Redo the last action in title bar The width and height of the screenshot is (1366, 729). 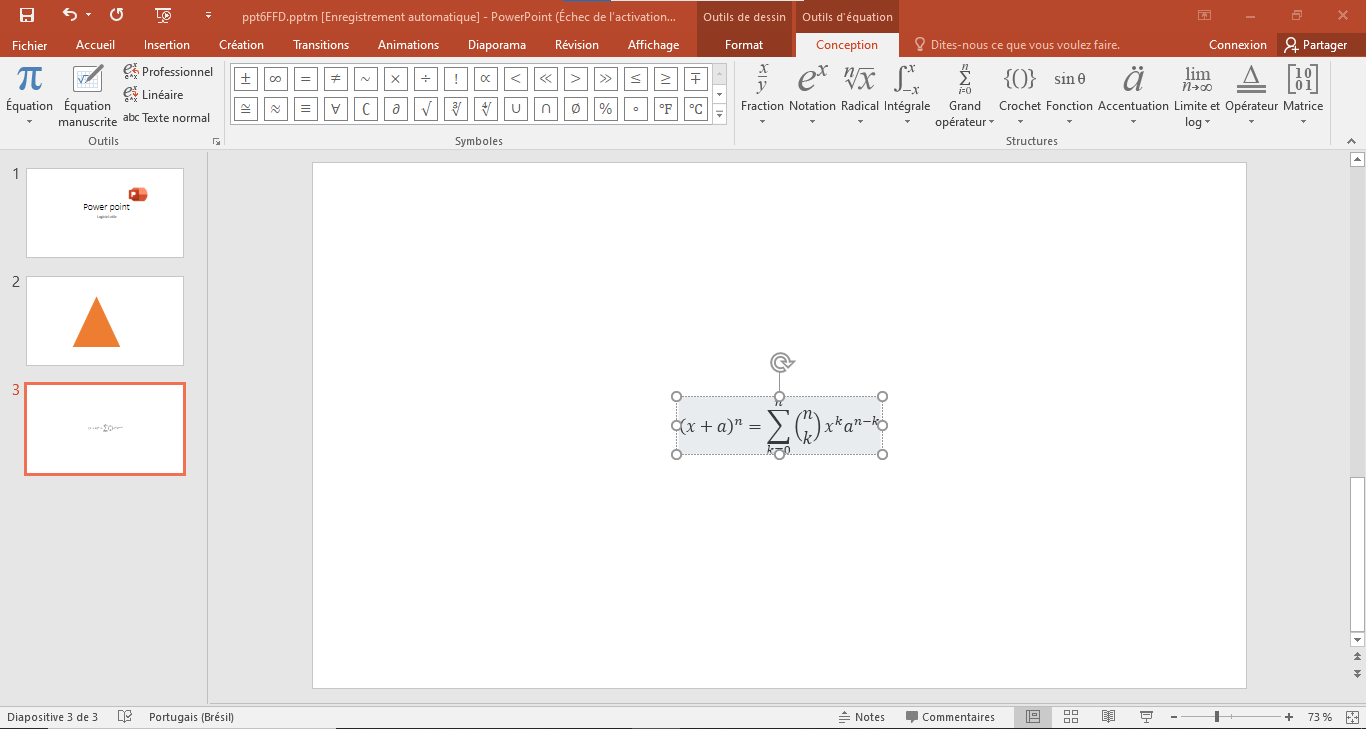[117, 15]
